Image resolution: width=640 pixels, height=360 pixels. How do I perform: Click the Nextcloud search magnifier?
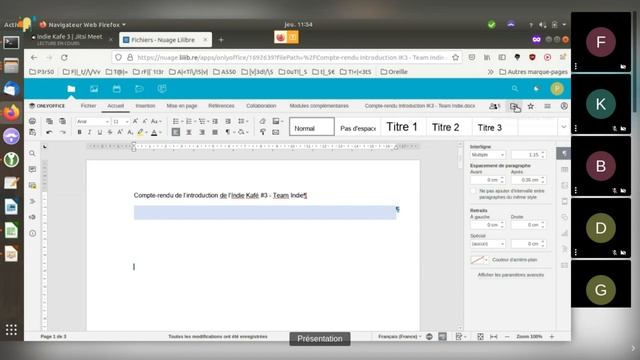coord(515,89)
